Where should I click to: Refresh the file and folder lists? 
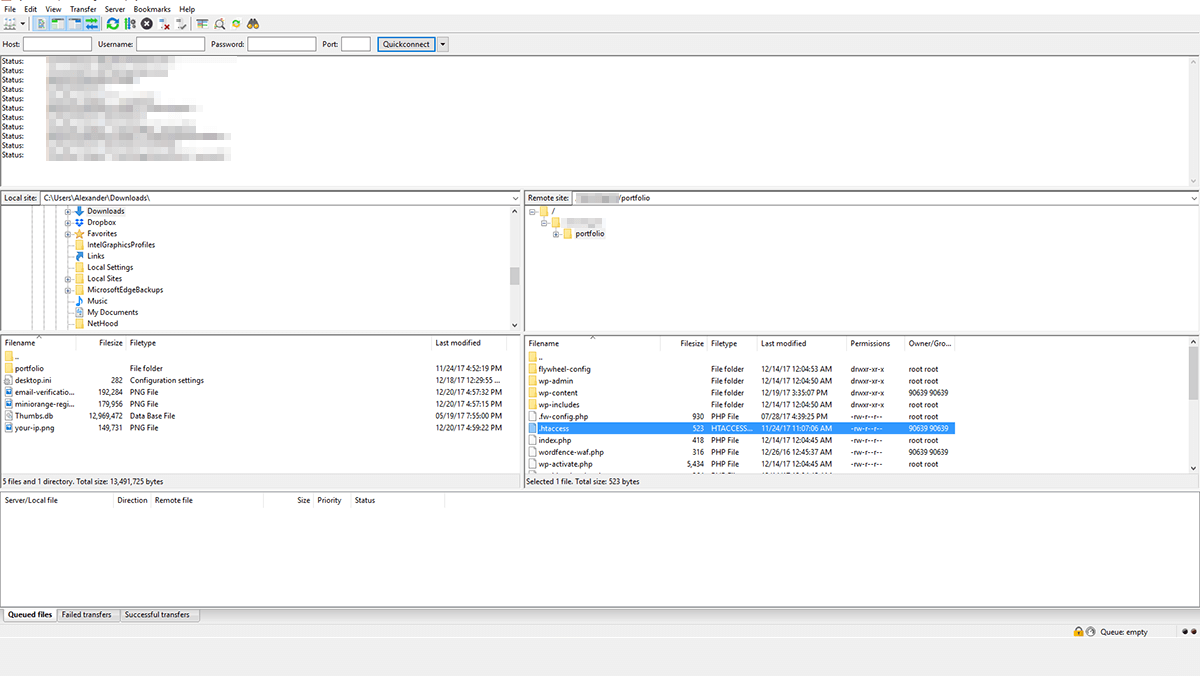click(113, 23)
